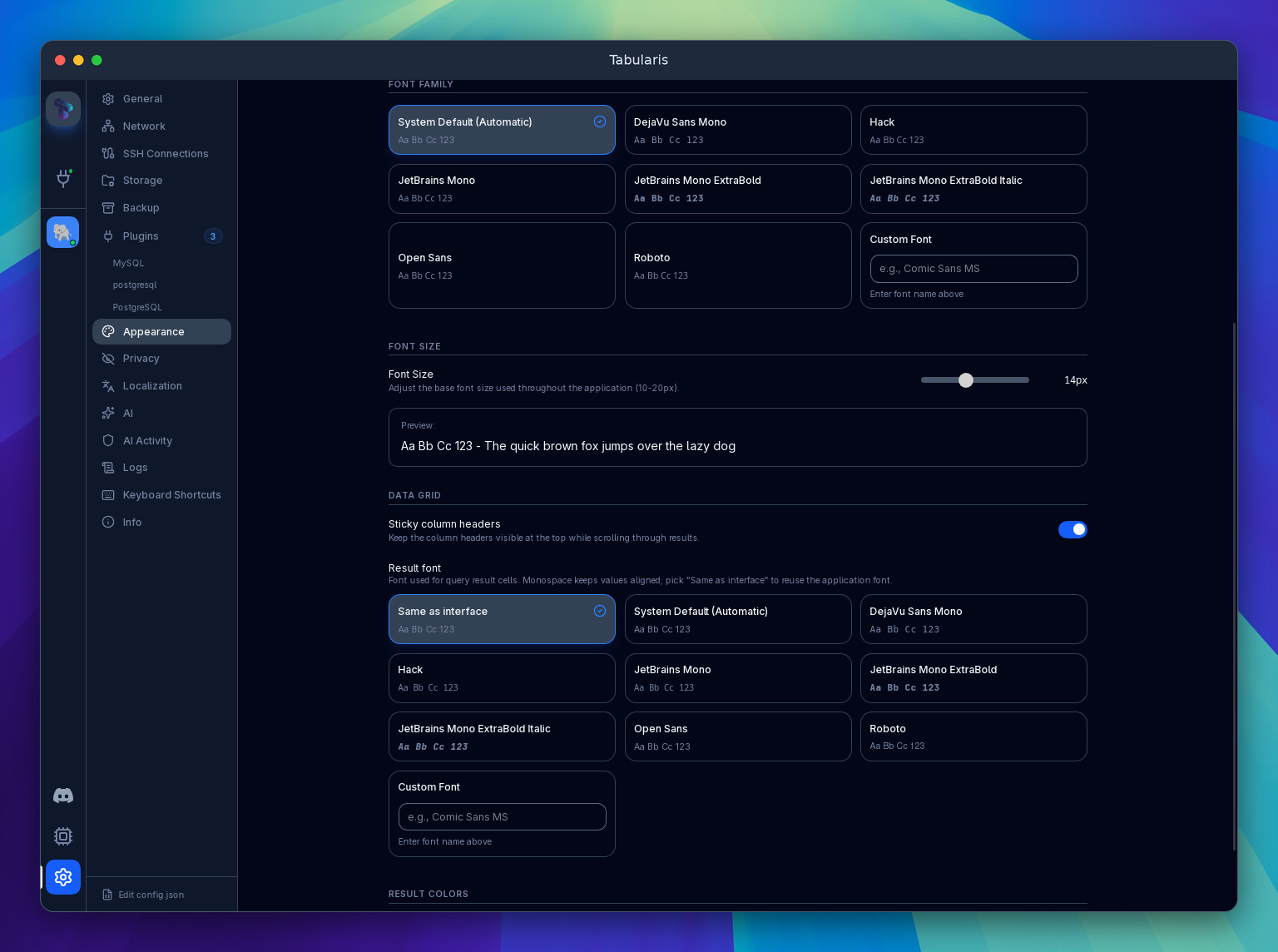Image resolution: width=1278 pixels, height=952 pixels.
Task: Select DejaVu Sans Mono result font
Action: (973, 619)
